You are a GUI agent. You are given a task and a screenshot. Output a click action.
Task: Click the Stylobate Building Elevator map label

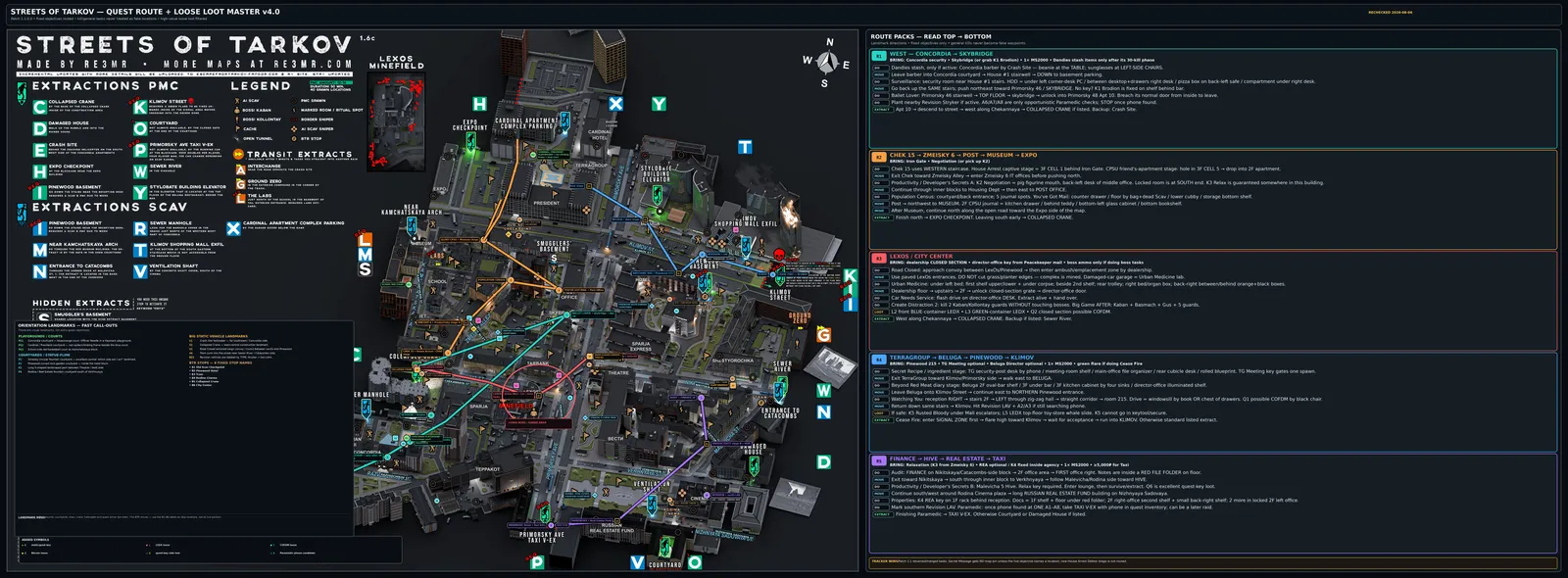(x=657, y=173)
